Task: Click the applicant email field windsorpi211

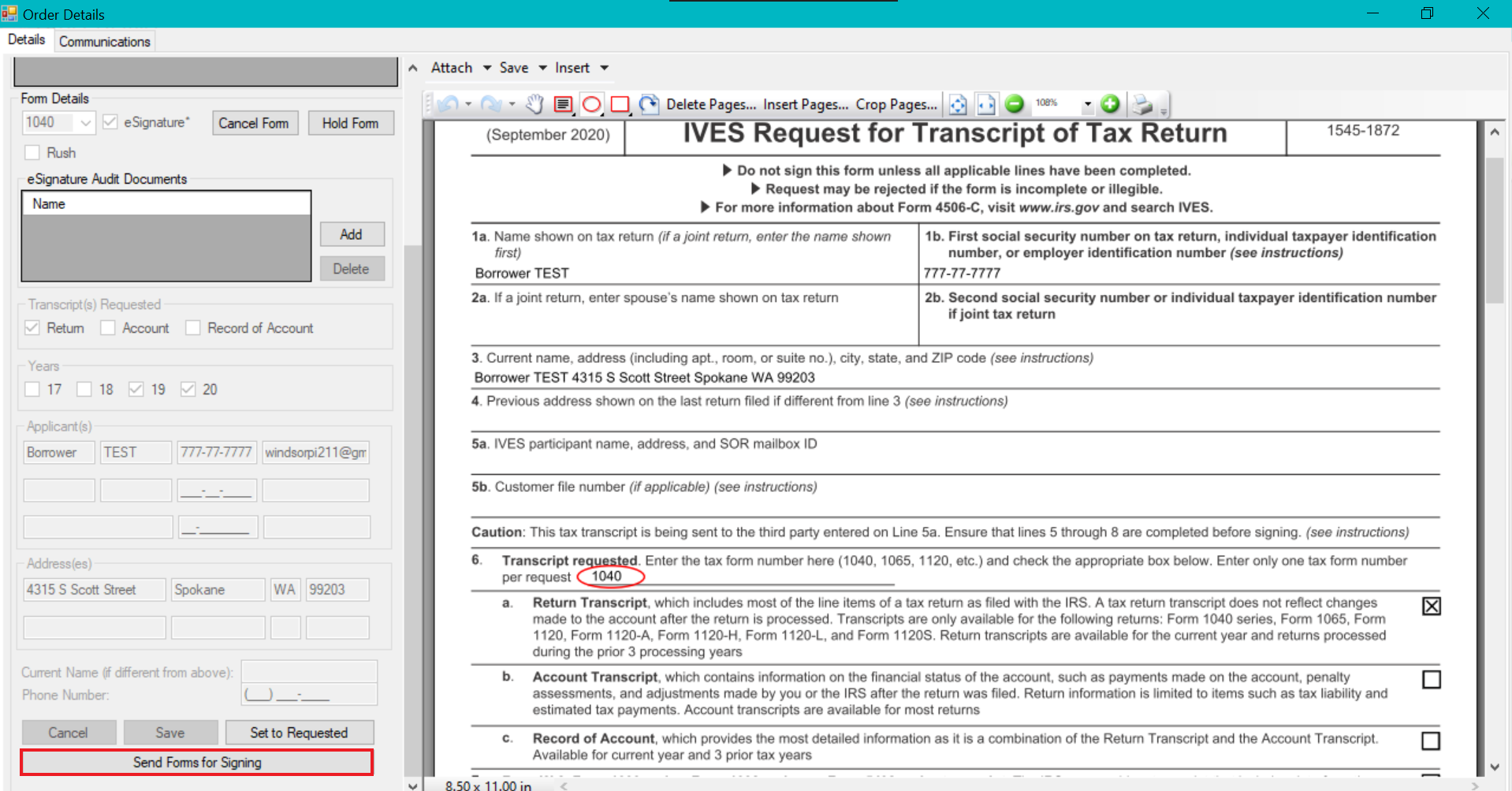Action: coord(316,453)
